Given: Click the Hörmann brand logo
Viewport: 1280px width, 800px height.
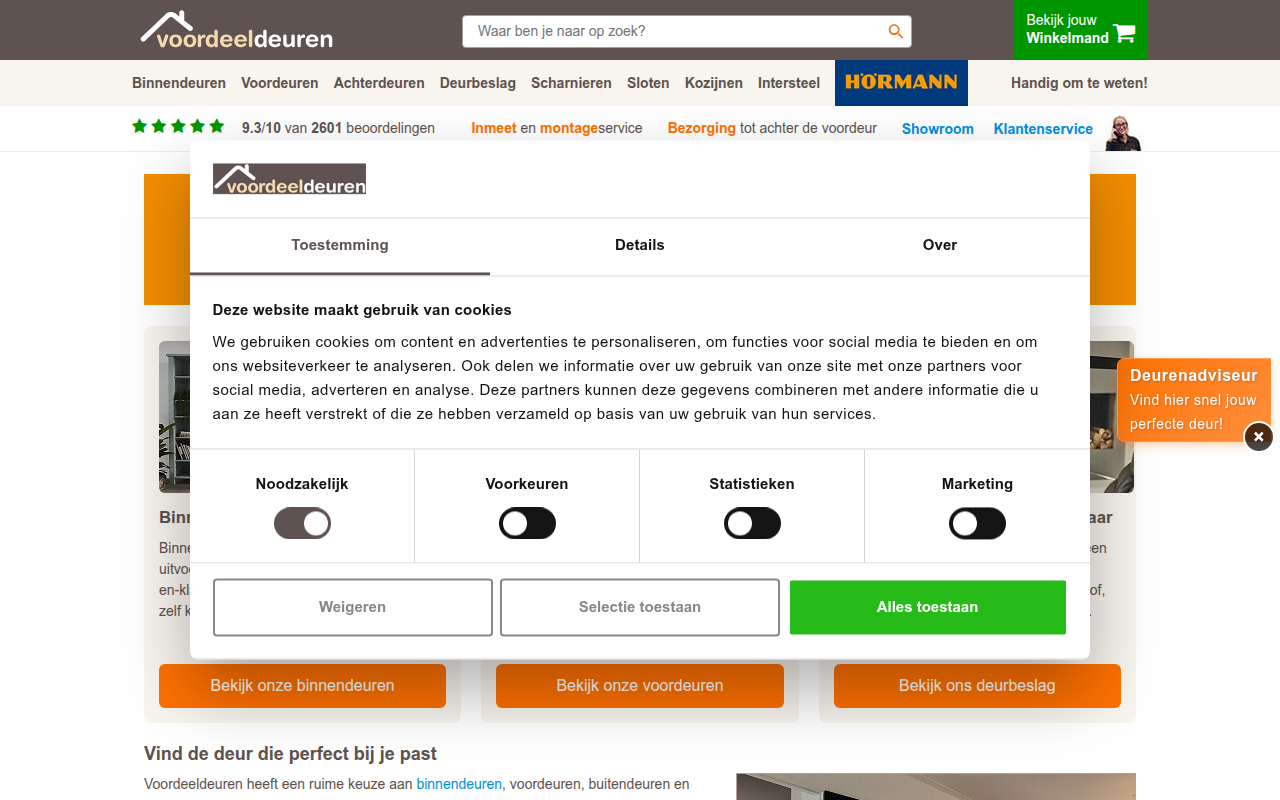Looking at the screenshot, I should [901, 82].
